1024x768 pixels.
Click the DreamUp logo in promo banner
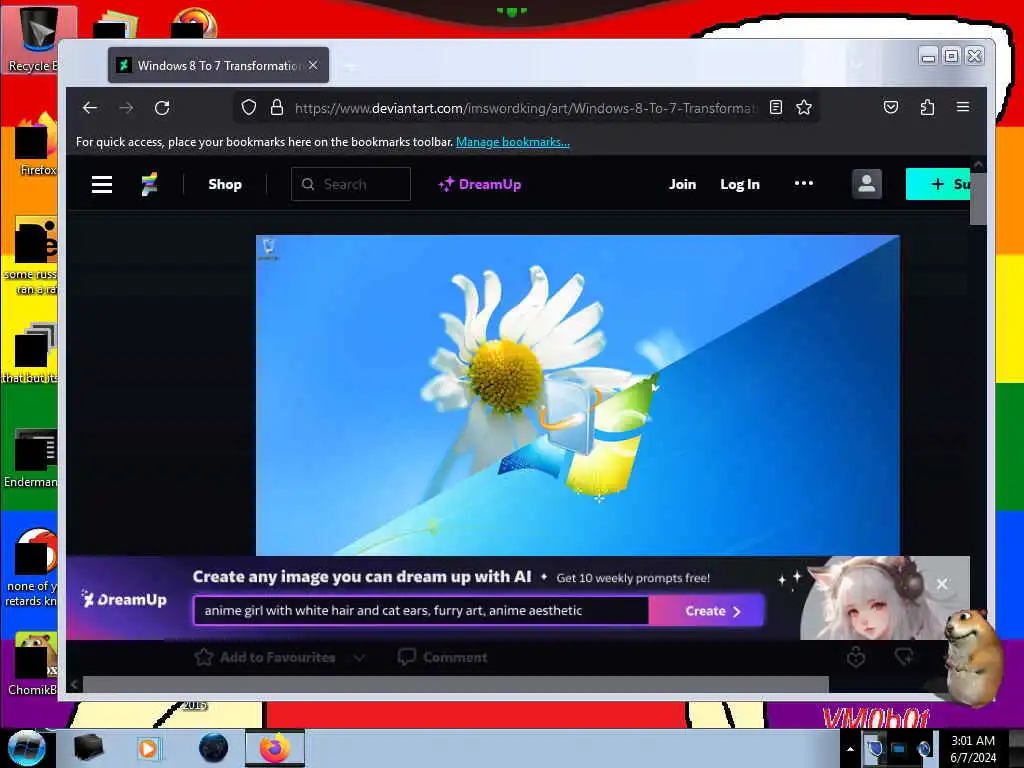(124, 599)
